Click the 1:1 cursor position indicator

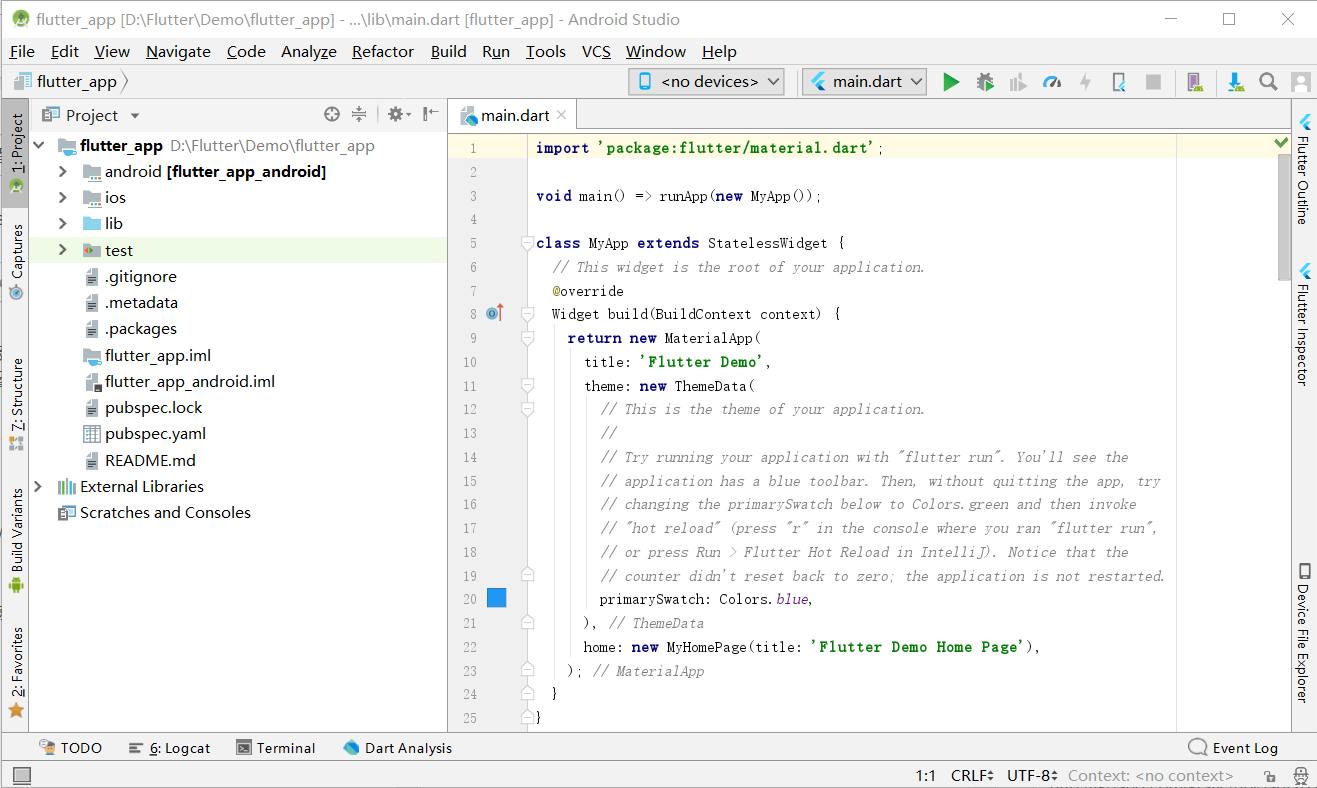click(926, 776)
